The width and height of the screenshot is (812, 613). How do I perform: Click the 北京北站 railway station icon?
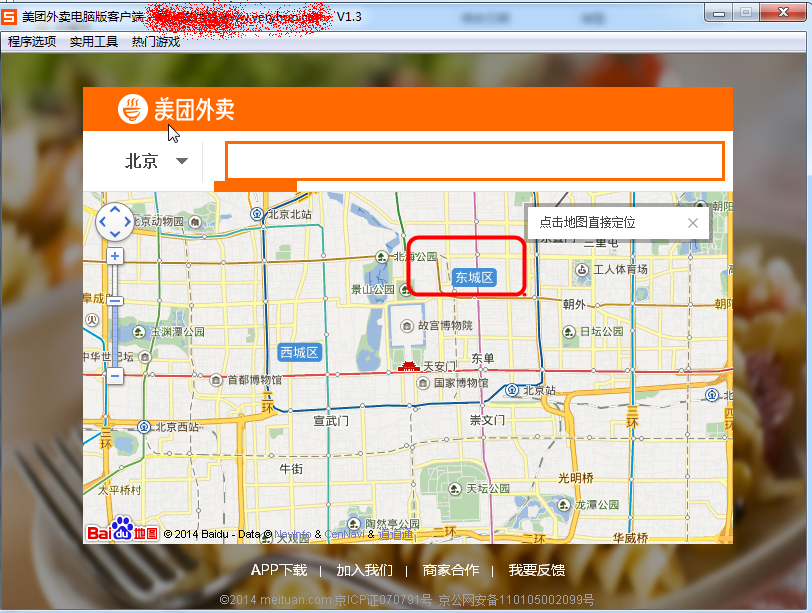tap(257, 213)
